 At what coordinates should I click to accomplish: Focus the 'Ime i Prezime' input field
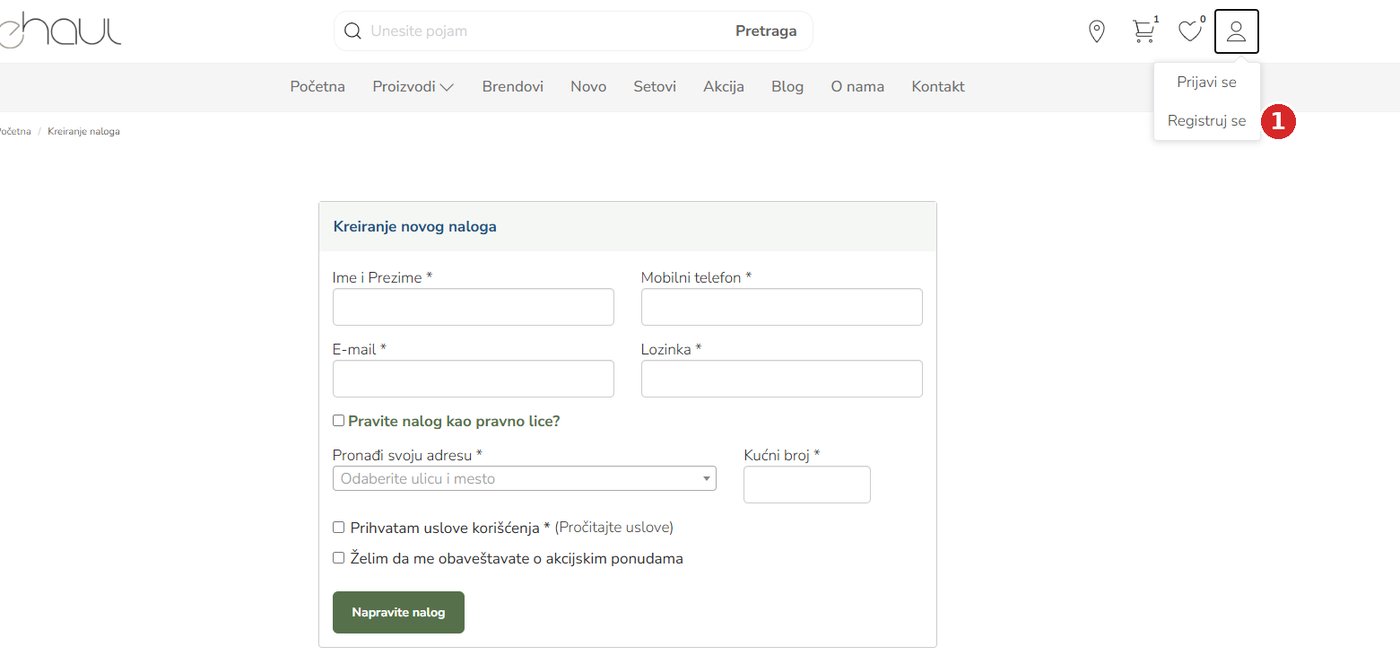point(473,307)
